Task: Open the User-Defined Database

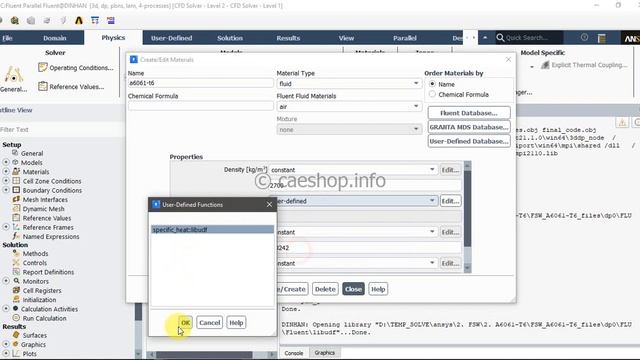Action: tap(469, 141)
